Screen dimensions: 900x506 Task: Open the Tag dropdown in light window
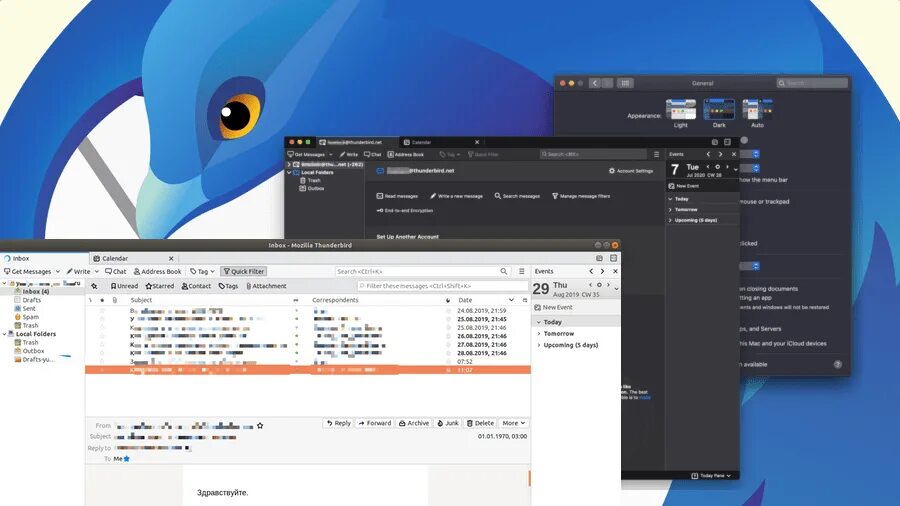202,271
